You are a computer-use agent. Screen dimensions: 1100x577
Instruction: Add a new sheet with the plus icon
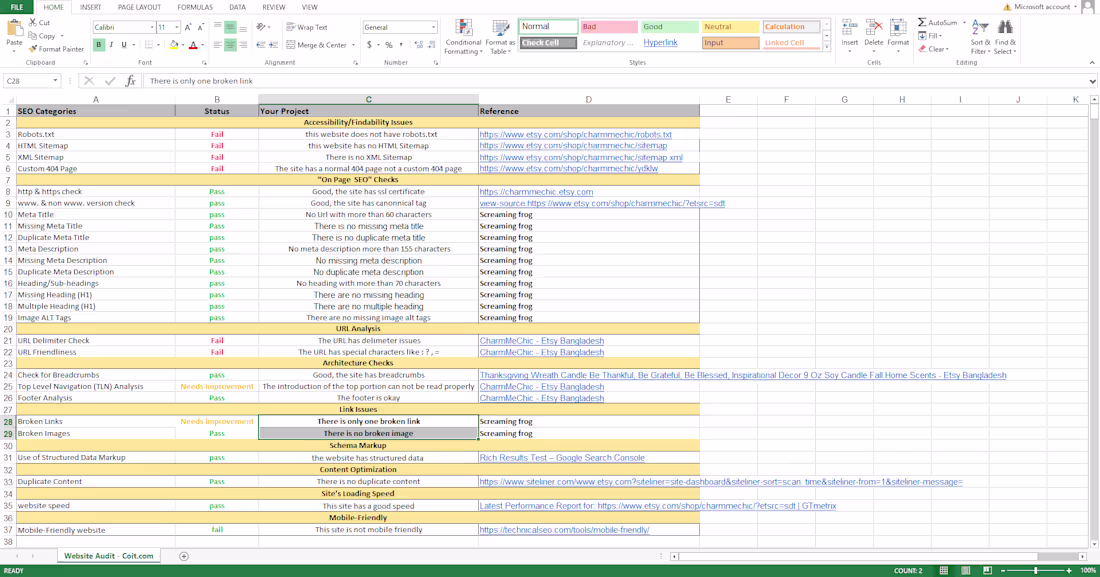coord(184,556)
